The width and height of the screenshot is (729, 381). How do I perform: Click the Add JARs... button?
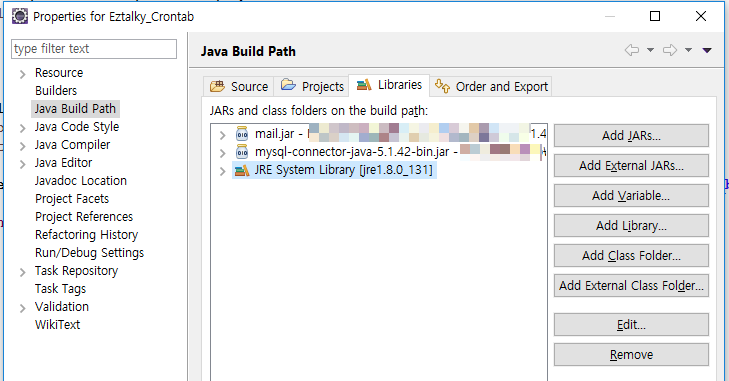(x=631, y=136)
